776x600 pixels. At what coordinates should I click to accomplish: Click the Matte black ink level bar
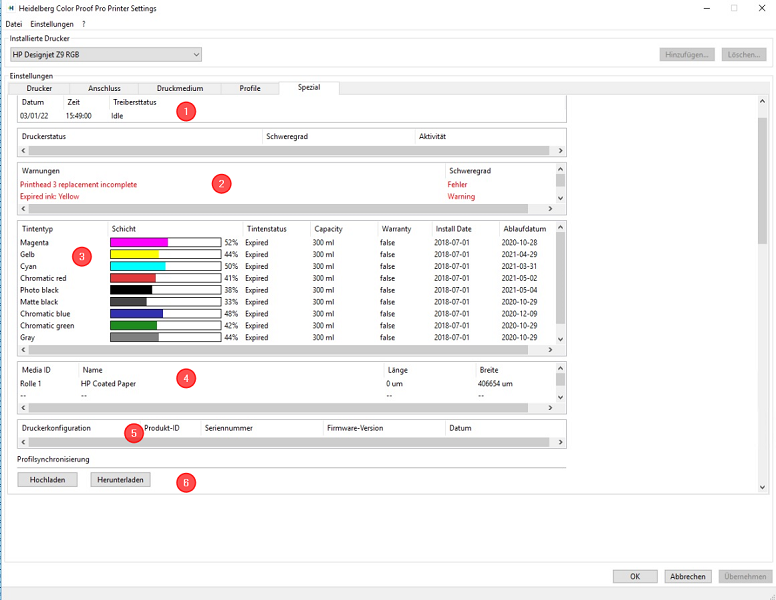[165, 301]
